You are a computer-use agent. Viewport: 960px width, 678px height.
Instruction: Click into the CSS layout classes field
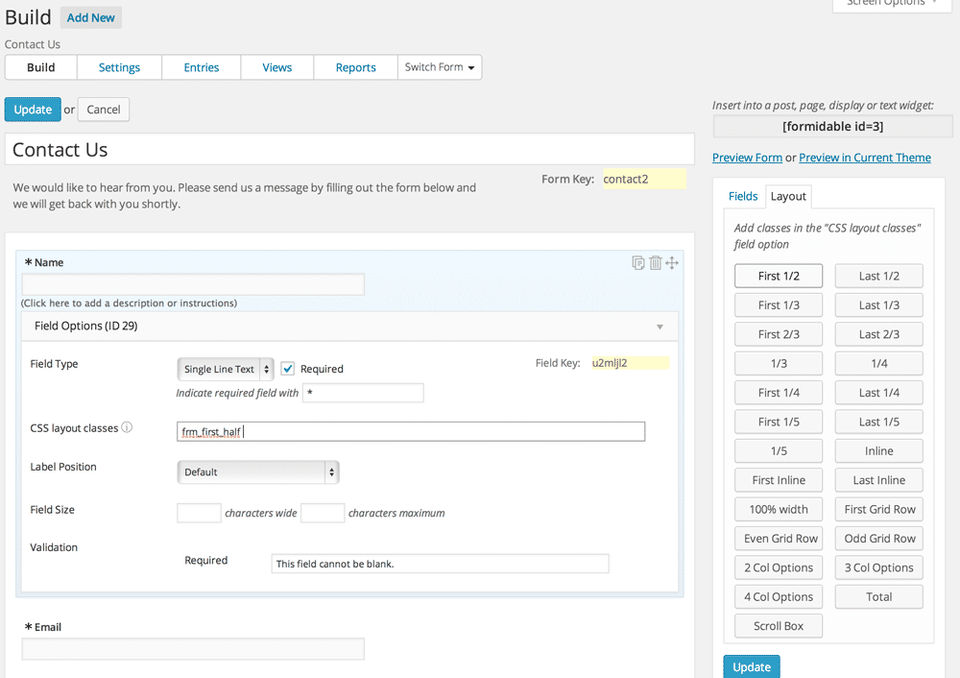[410, 432]
